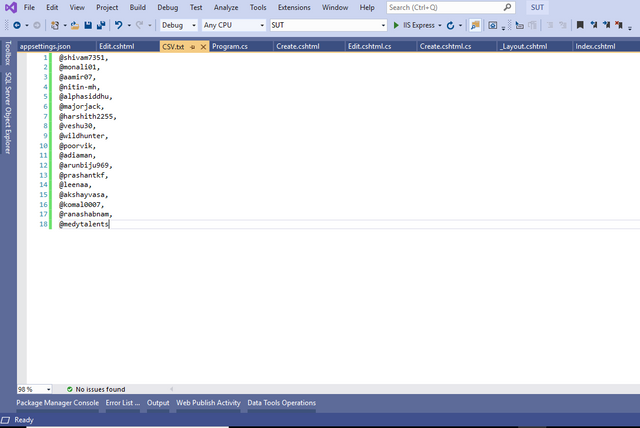Click the increase indent icon
The image size is (640, 428).
click(x=563, y=25)
